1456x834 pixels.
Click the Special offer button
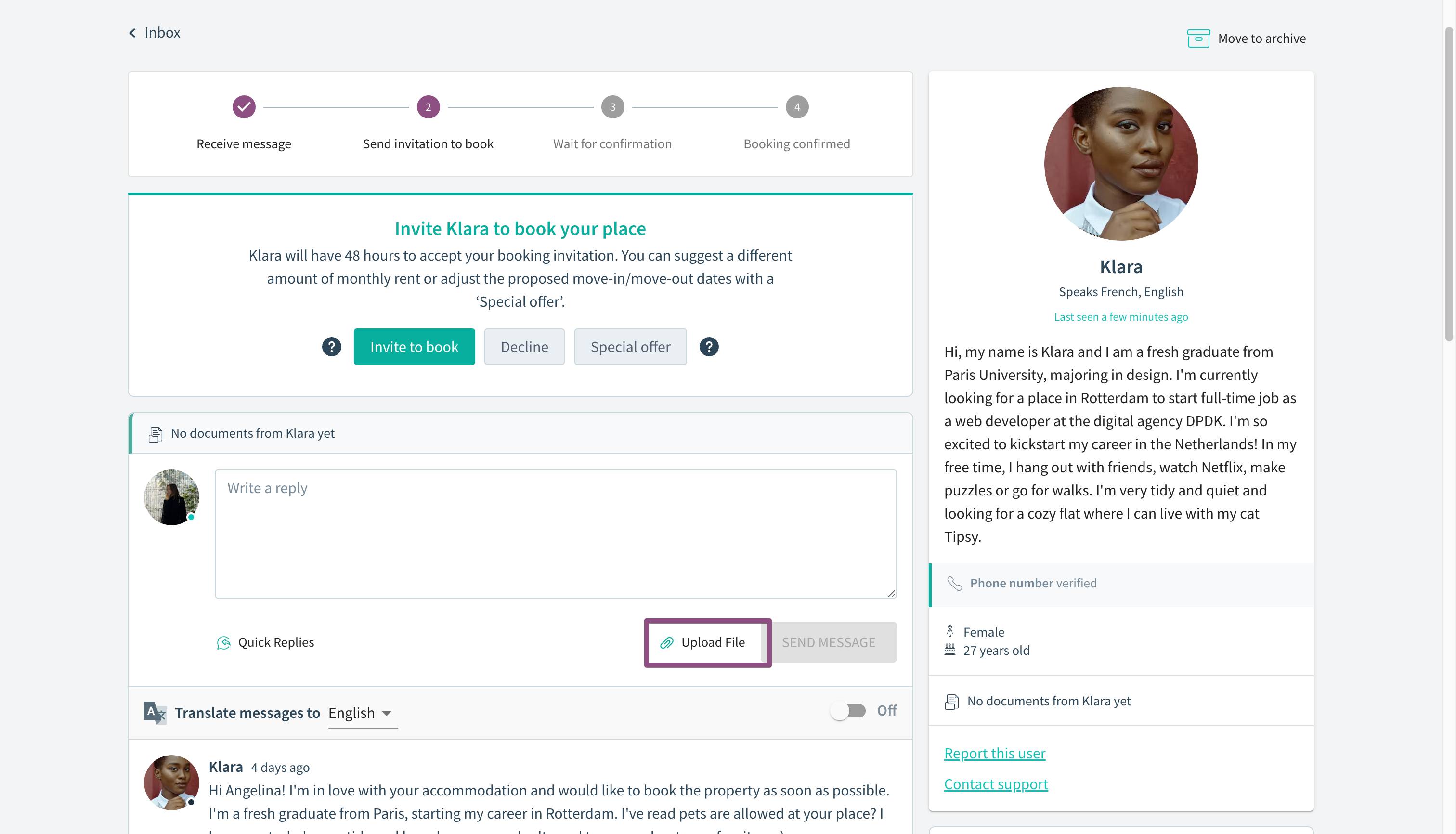click(630, 347)
